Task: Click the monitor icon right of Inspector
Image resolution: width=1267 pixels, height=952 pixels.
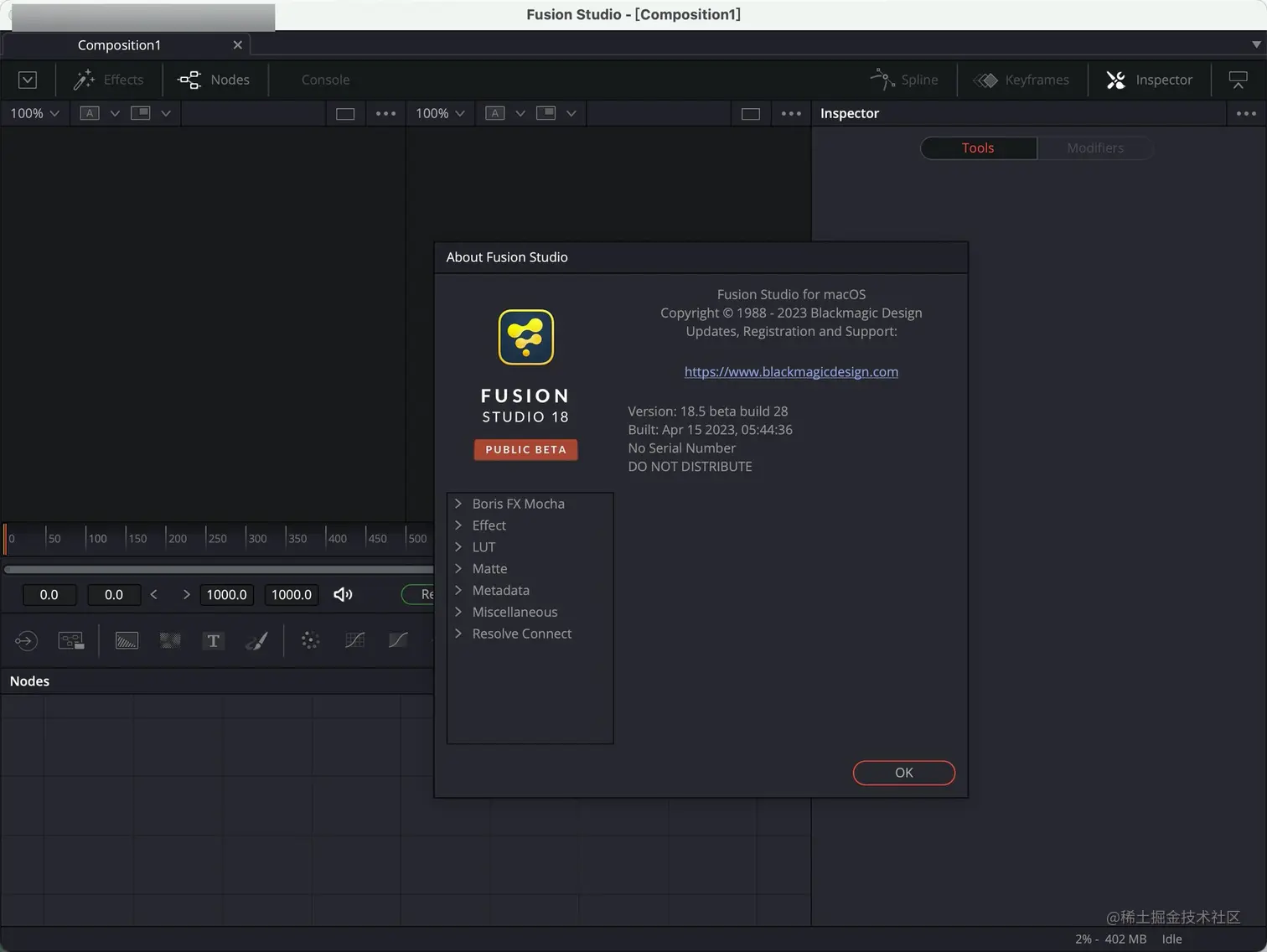Action: click(x=1238, y=80)
